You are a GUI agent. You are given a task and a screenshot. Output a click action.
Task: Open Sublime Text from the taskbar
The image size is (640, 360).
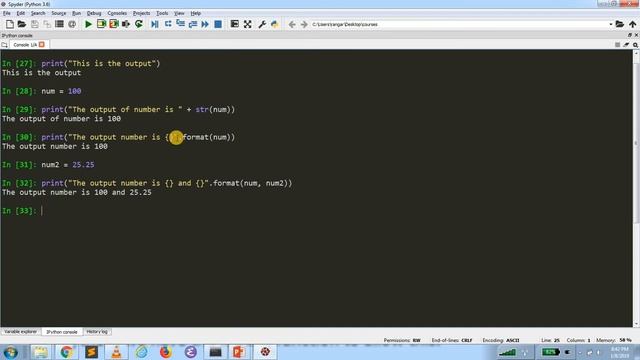click(x=91, y=352)
